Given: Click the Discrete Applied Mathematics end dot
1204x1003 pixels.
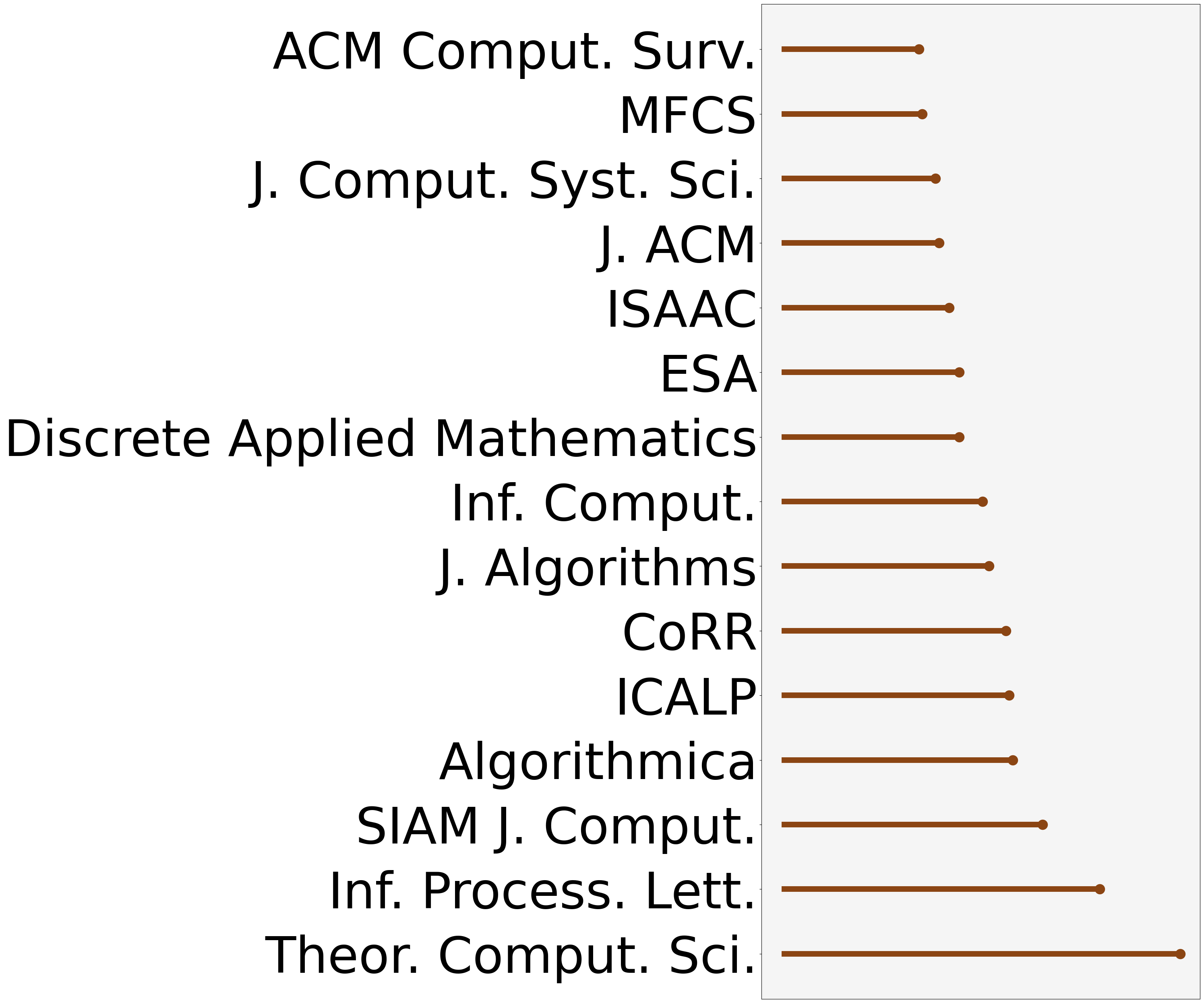Looking at the screenshot, I should tap(960, 437).
